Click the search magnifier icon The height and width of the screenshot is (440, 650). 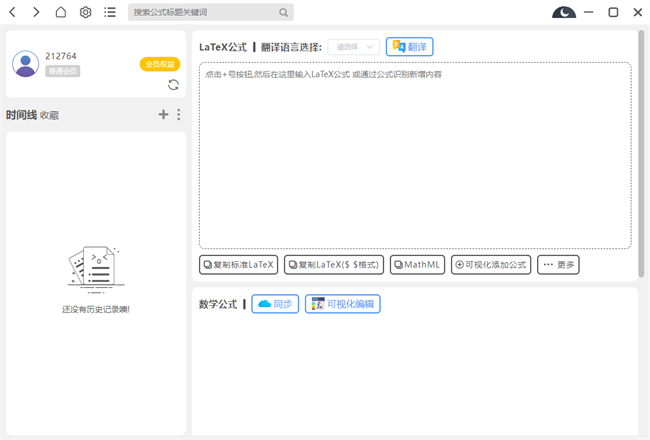click(x=284, y=13)
